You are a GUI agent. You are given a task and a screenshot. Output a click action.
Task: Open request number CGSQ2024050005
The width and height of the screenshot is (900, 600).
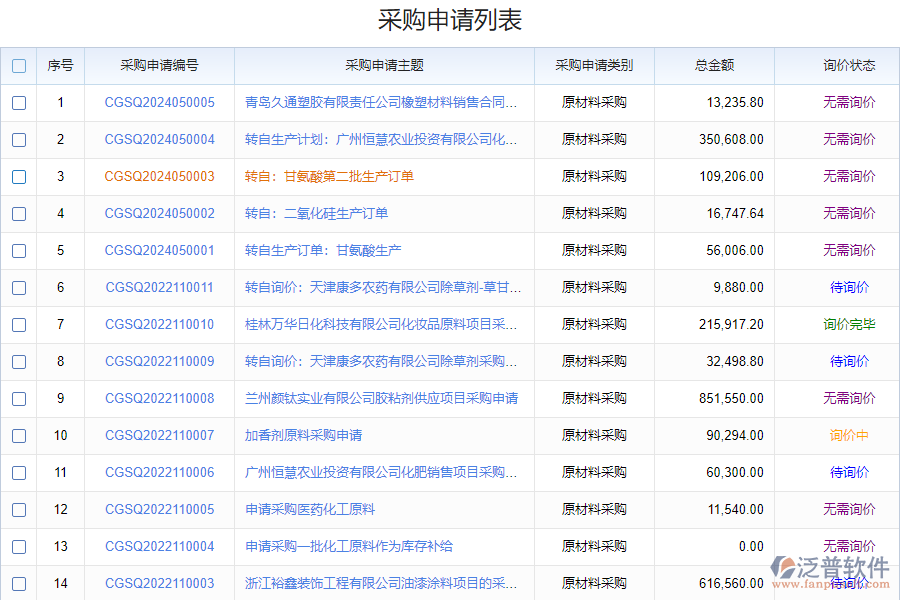click(x=159, y=103)
